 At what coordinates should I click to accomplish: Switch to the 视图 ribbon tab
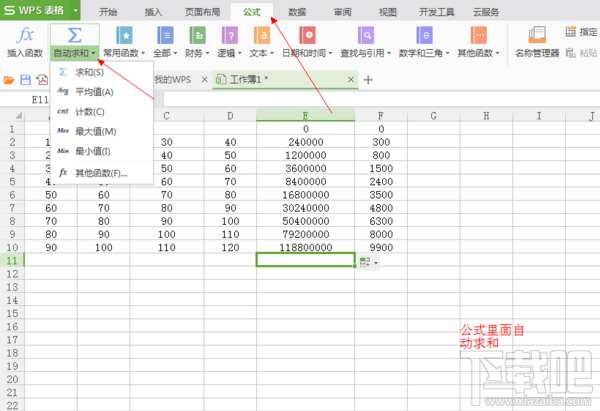pyautogui.click(x=388, y=12)
